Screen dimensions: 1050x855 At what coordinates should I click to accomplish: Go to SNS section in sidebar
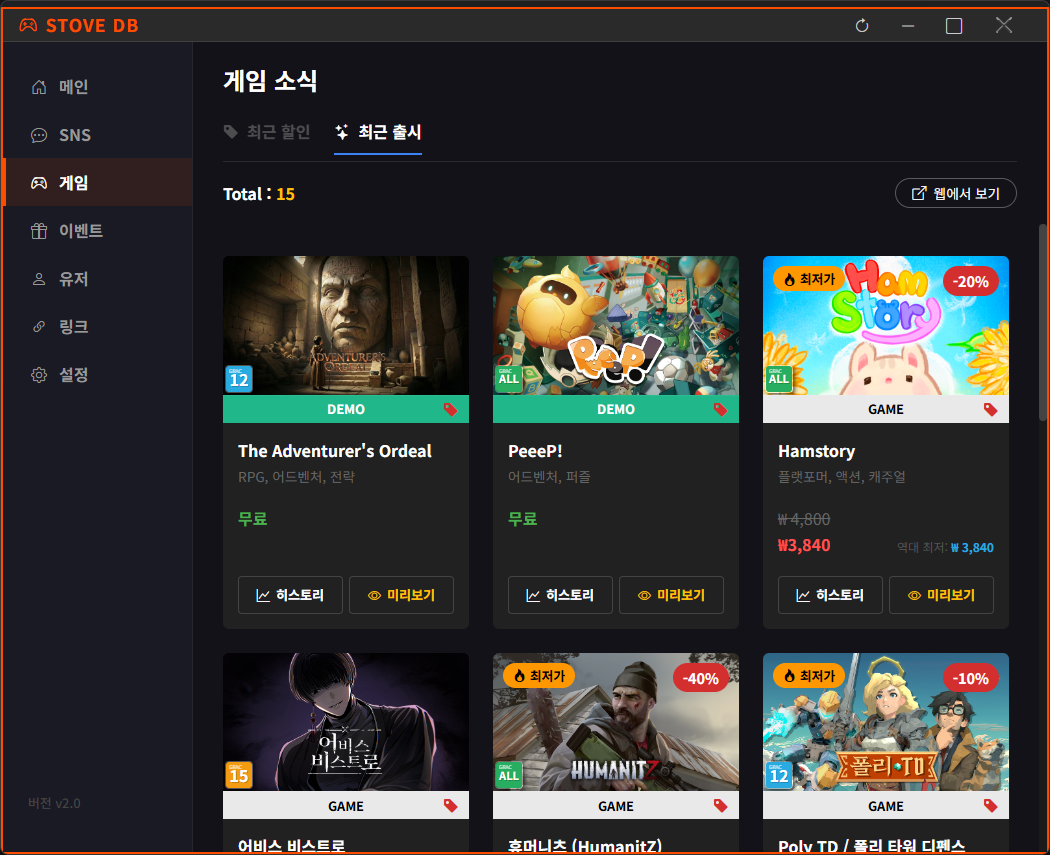pos(74,135)
